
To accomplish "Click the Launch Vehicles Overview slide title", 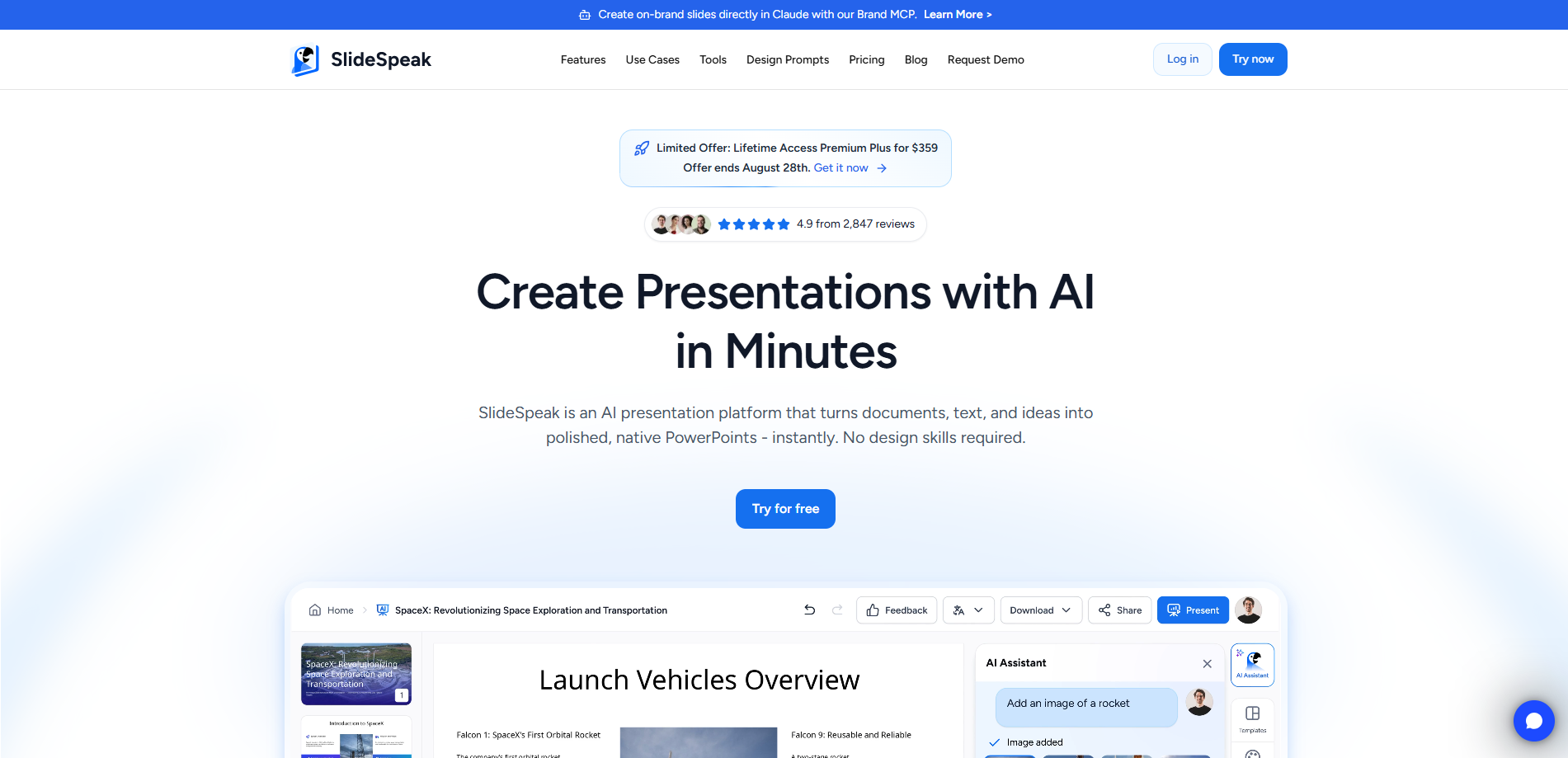I will click(x=699, y=680).
